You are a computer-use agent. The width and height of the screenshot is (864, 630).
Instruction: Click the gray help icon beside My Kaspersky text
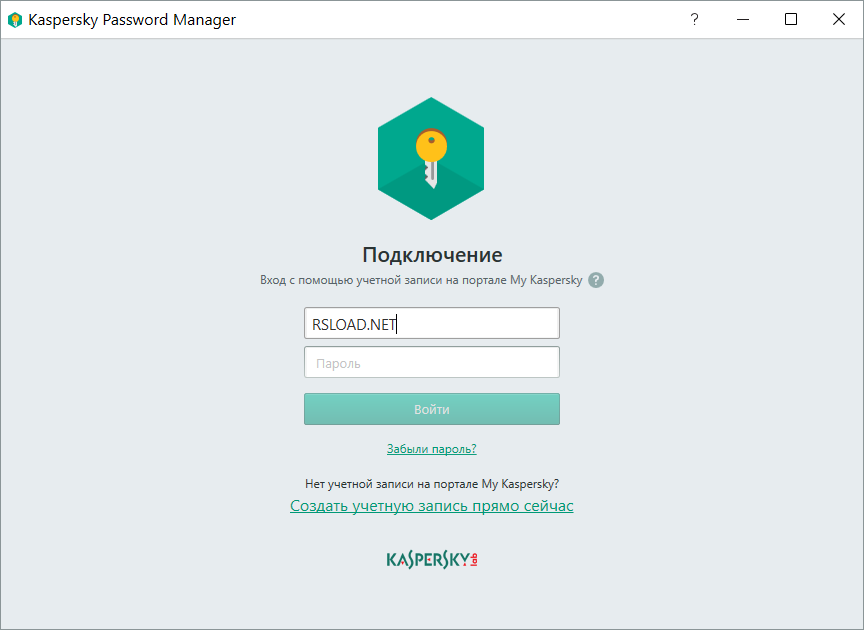tap(596, 280)
